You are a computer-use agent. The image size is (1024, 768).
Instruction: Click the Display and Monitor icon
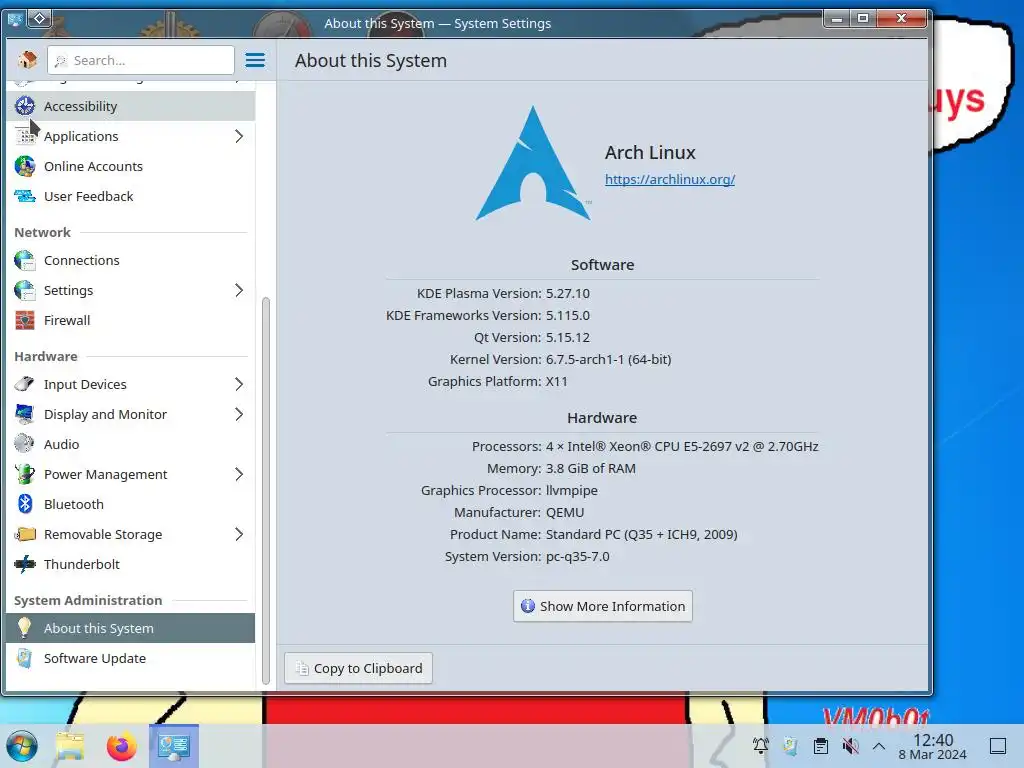point(25,414)
